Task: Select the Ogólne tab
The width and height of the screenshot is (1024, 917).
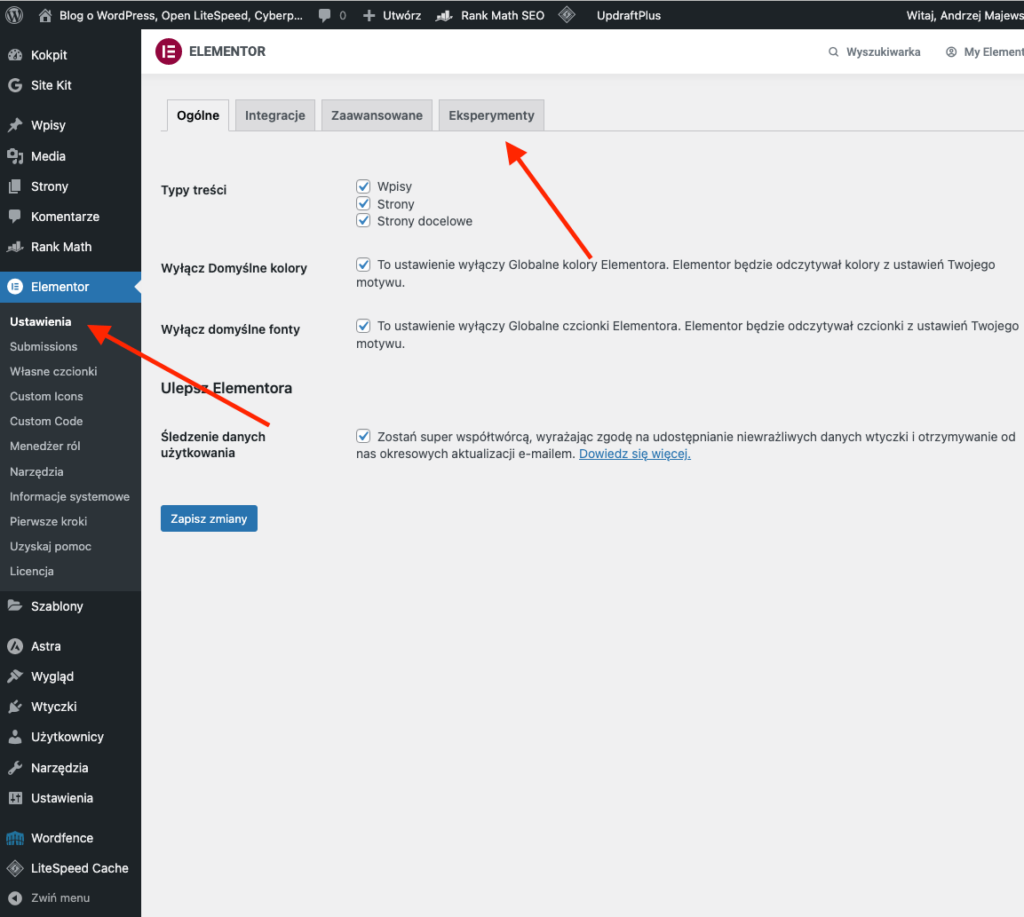Action: (198, 116)
